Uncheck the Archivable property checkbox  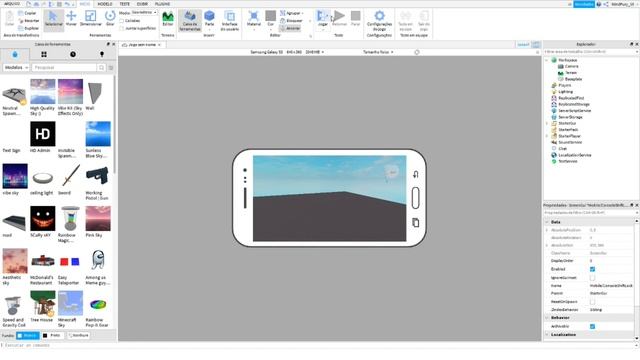point(592,327)
